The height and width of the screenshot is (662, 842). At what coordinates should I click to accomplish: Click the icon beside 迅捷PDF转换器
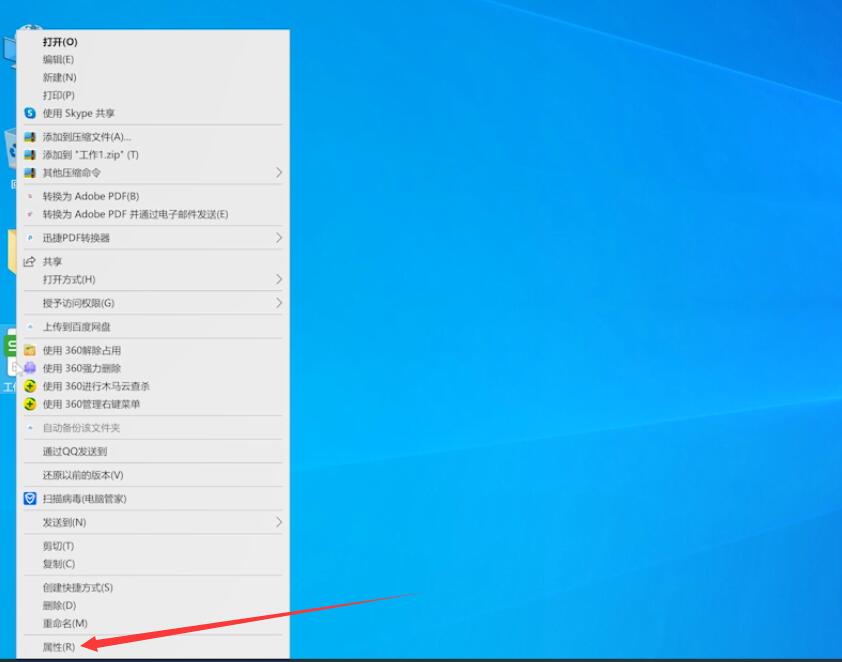pyautogui.click(x=30, y=238)
